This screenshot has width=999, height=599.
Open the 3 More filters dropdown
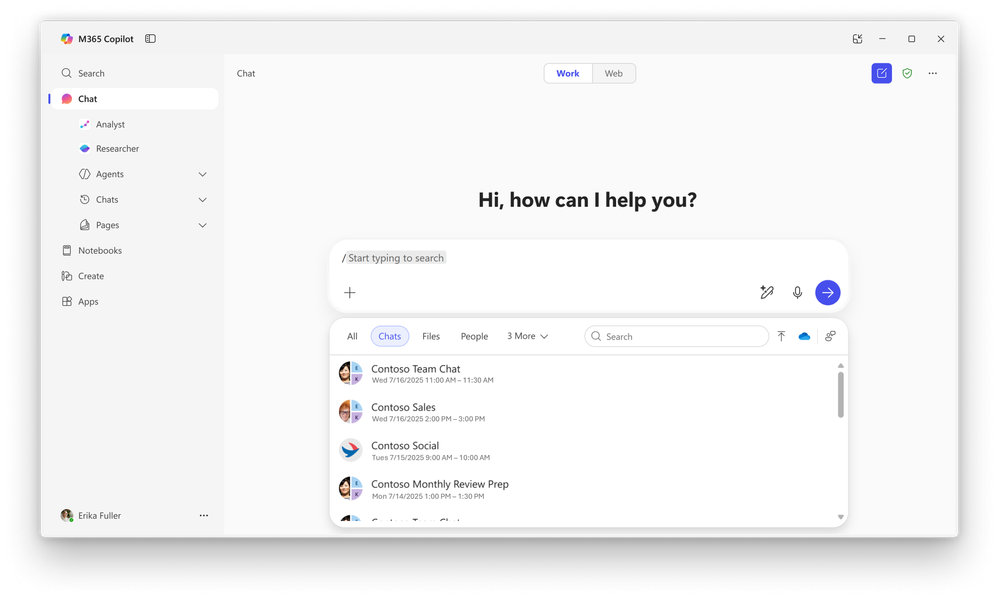527,336
